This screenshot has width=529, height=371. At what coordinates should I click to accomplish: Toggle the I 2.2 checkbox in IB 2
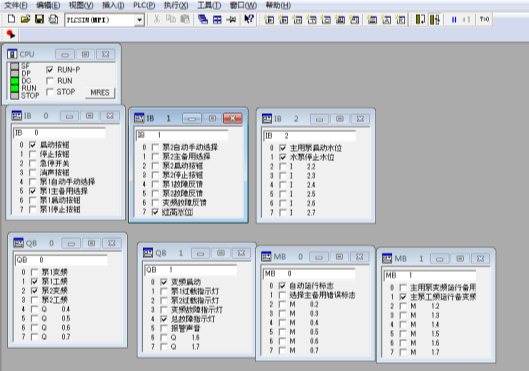(283, 166)
